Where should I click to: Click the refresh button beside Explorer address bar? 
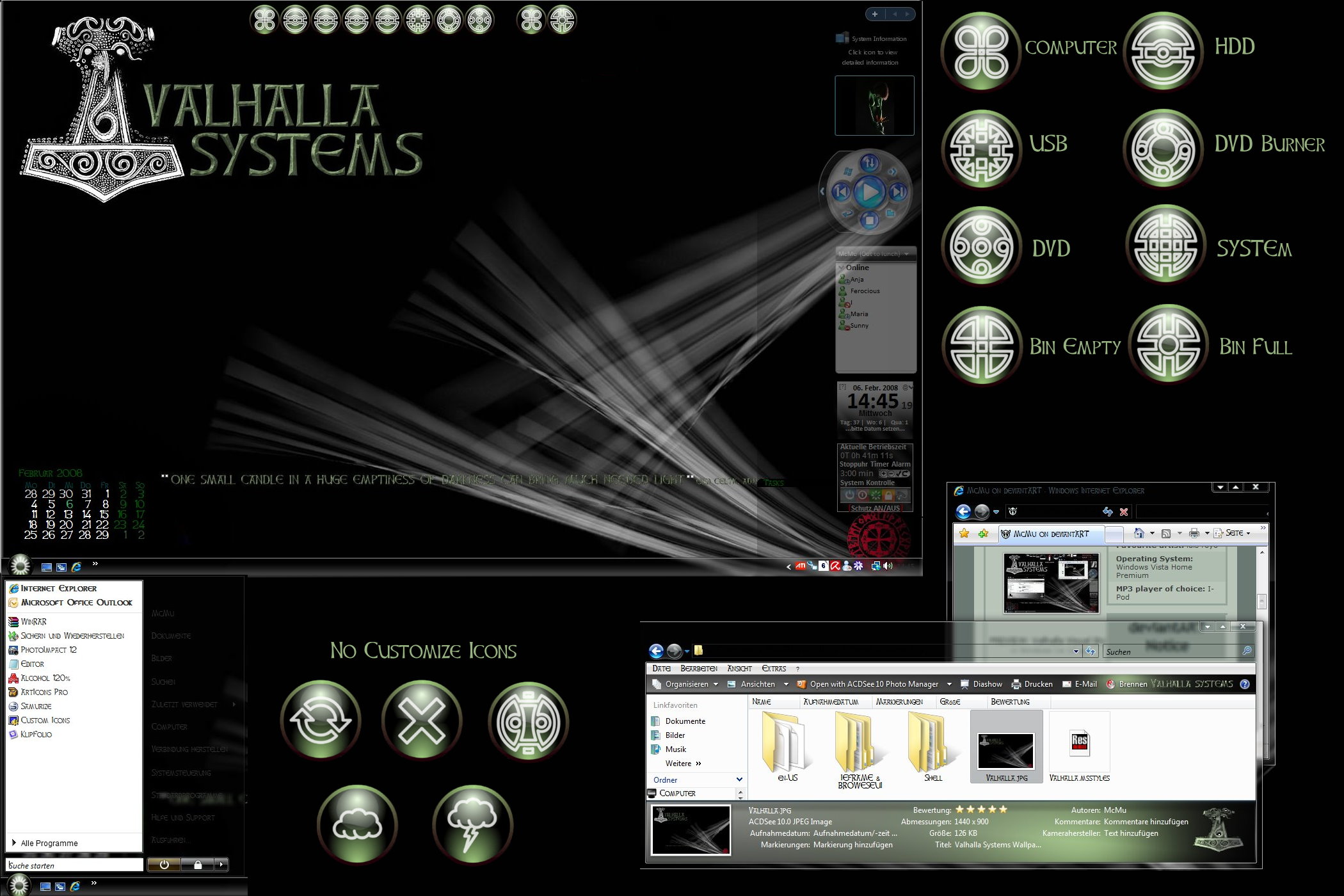(1091, 651)
